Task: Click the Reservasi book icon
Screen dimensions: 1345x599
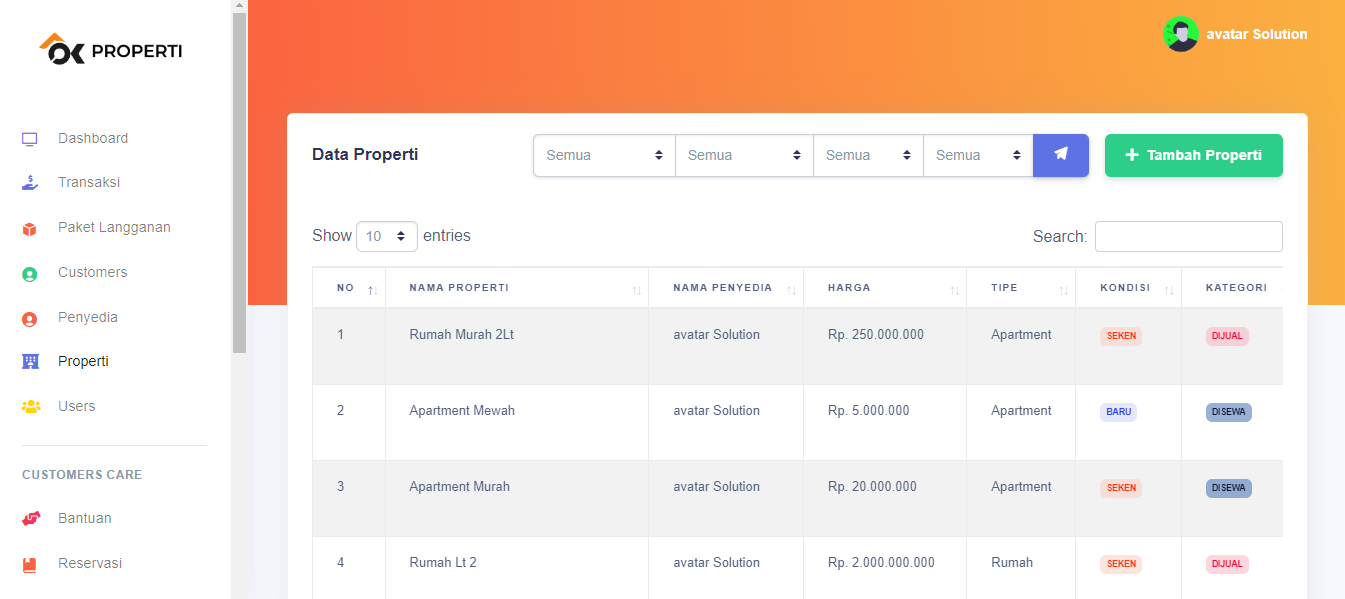Action: tap(30, 564)
